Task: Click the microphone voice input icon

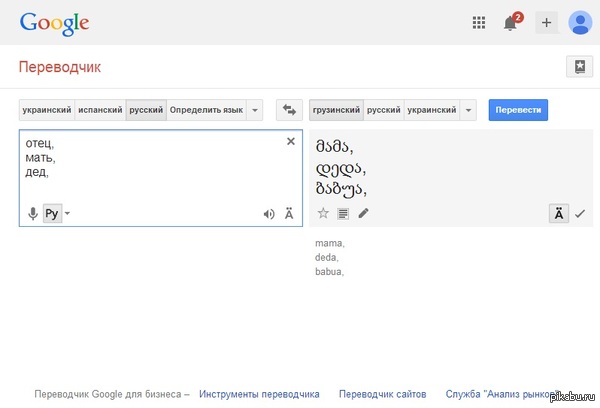Action: pyautogui.click(x=32, y=213)
